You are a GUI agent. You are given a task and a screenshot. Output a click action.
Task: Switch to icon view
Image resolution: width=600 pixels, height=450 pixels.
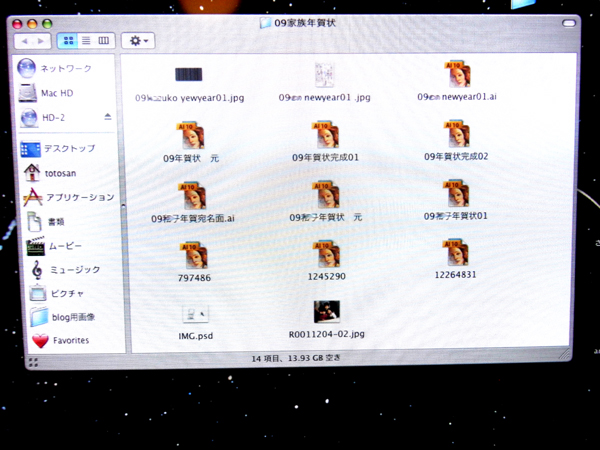(x=68, y=41)
